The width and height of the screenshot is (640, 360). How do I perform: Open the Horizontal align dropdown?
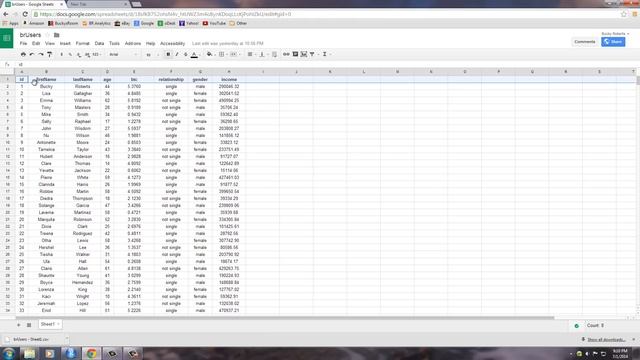(251, 54)
